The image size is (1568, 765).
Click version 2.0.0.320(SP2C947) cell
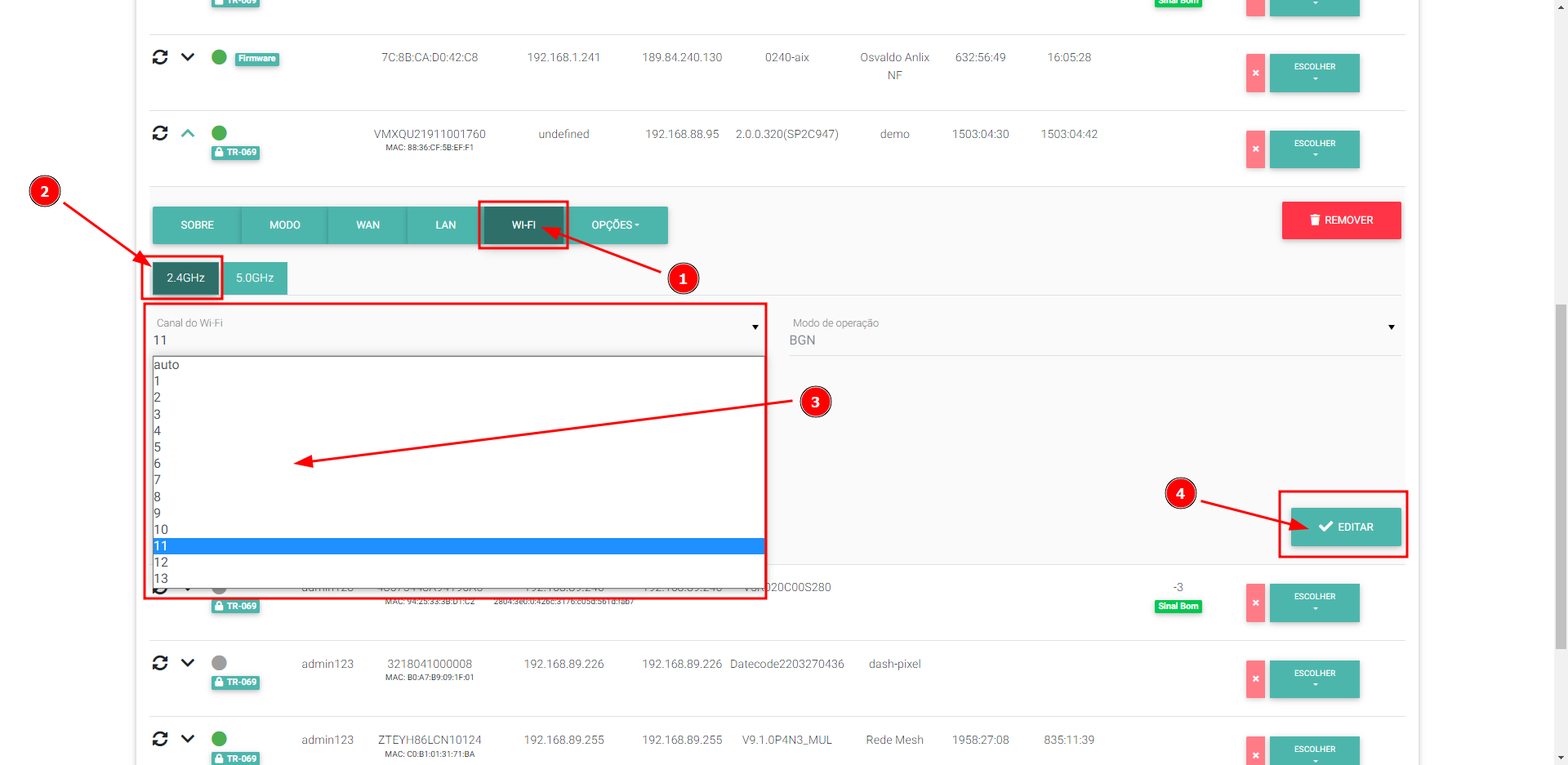pos(787,134)
